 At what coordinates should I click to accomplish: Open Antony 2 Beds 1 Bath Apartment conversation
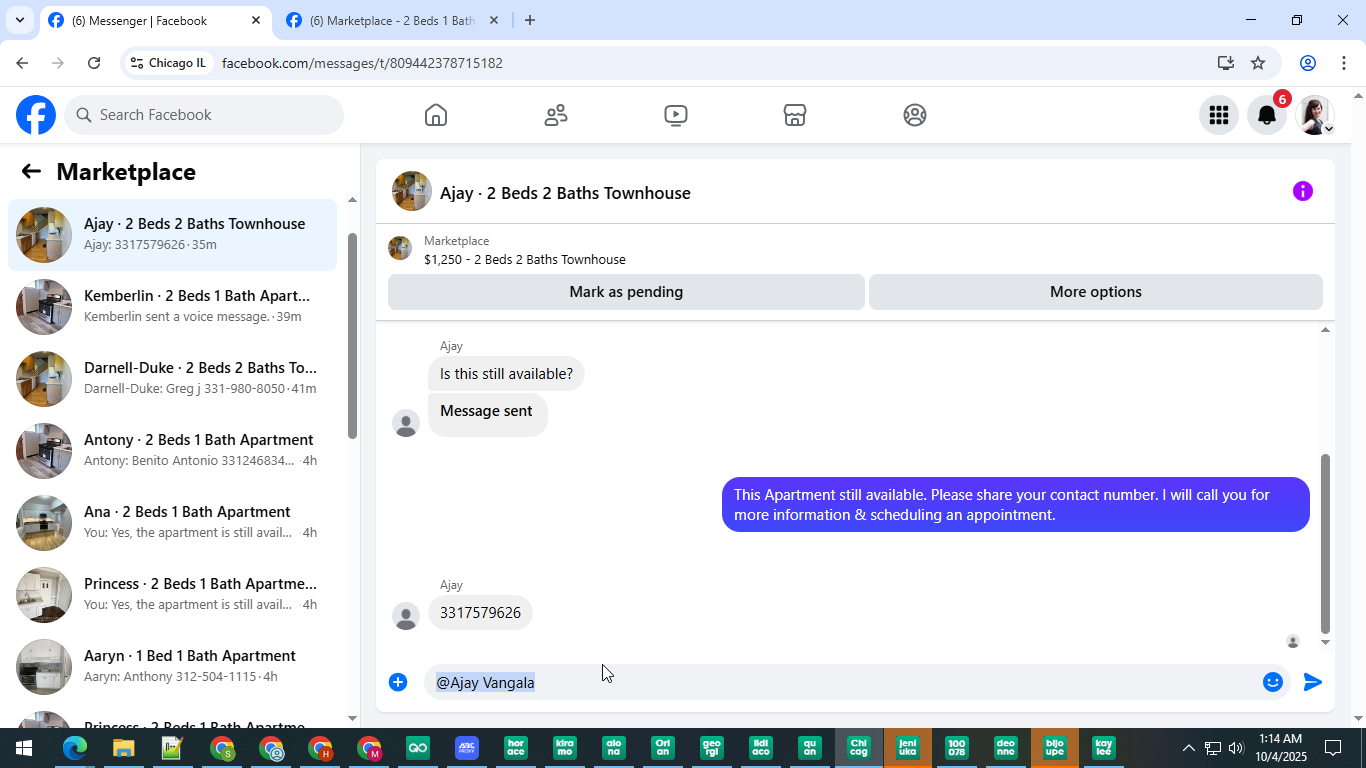pos(172,451)
